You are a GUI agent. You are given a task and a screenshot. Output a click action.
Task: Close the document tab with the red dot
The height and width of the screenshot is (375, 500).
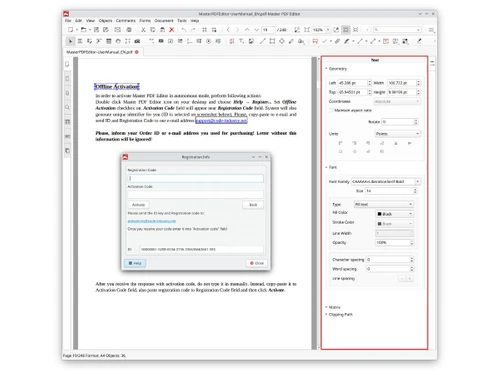(x=137, y=52)
